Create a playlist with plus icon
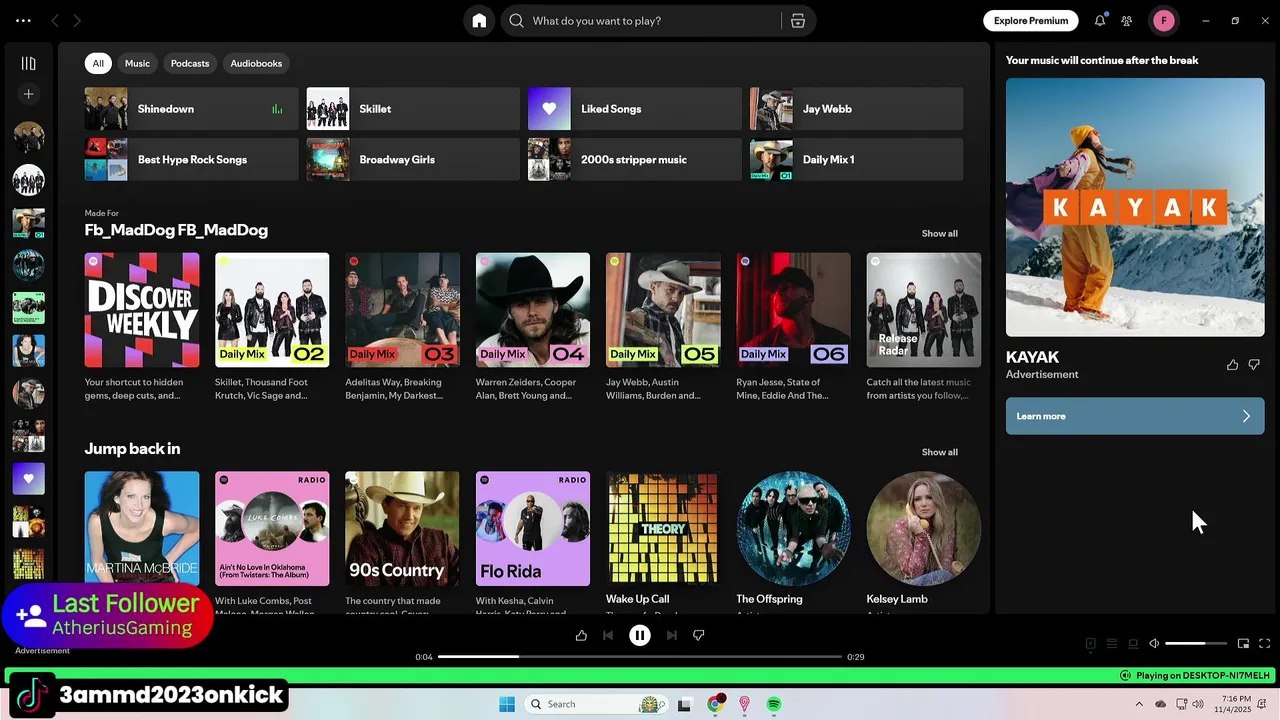The width and height of the screenshot is (1280, 720). 28,94
